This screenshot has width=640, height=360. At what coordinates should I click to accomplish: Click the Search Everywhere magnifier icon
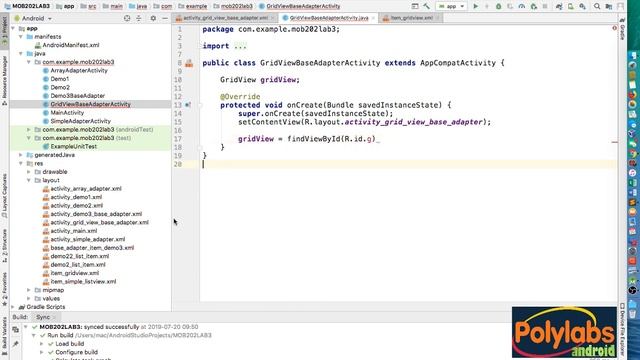[x=597, y=6]
